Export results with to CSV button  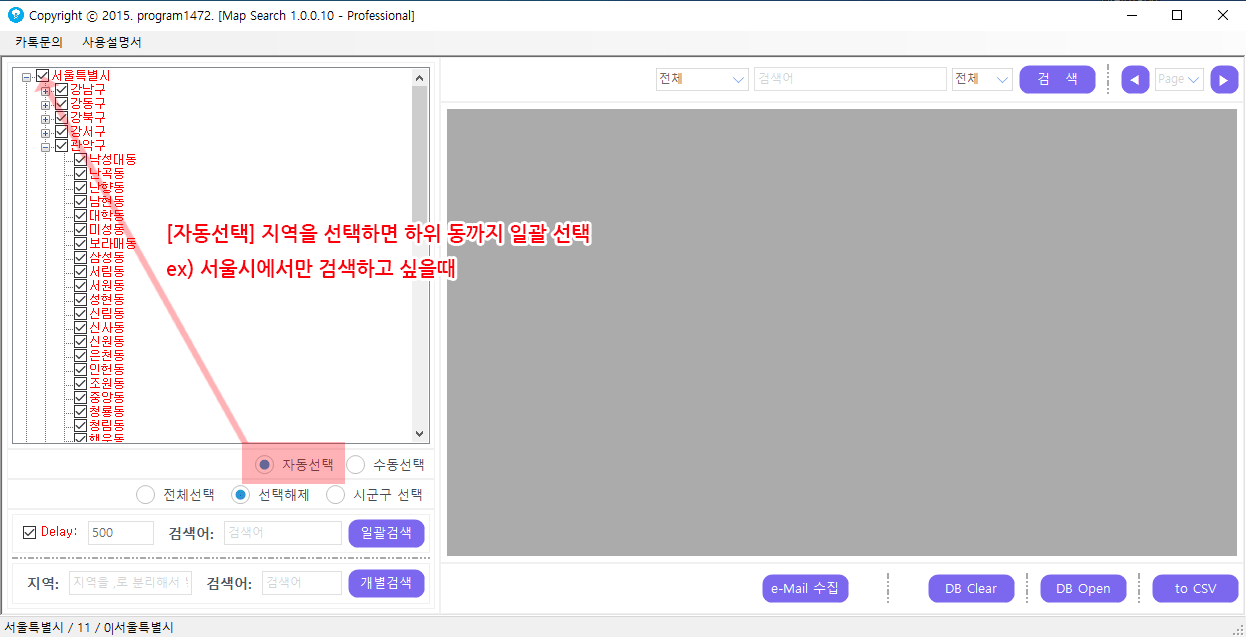[x=1195, y=589]
